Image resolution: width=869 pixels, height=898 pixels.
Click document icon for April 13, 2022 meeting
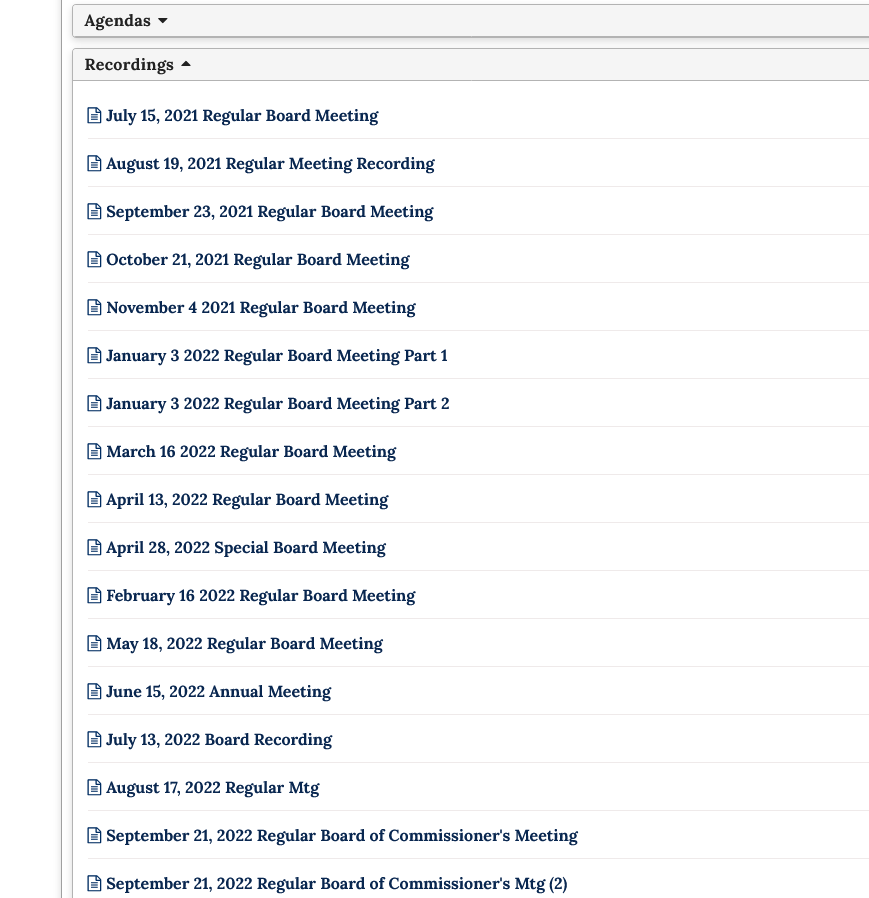click(x=94, y=500)
